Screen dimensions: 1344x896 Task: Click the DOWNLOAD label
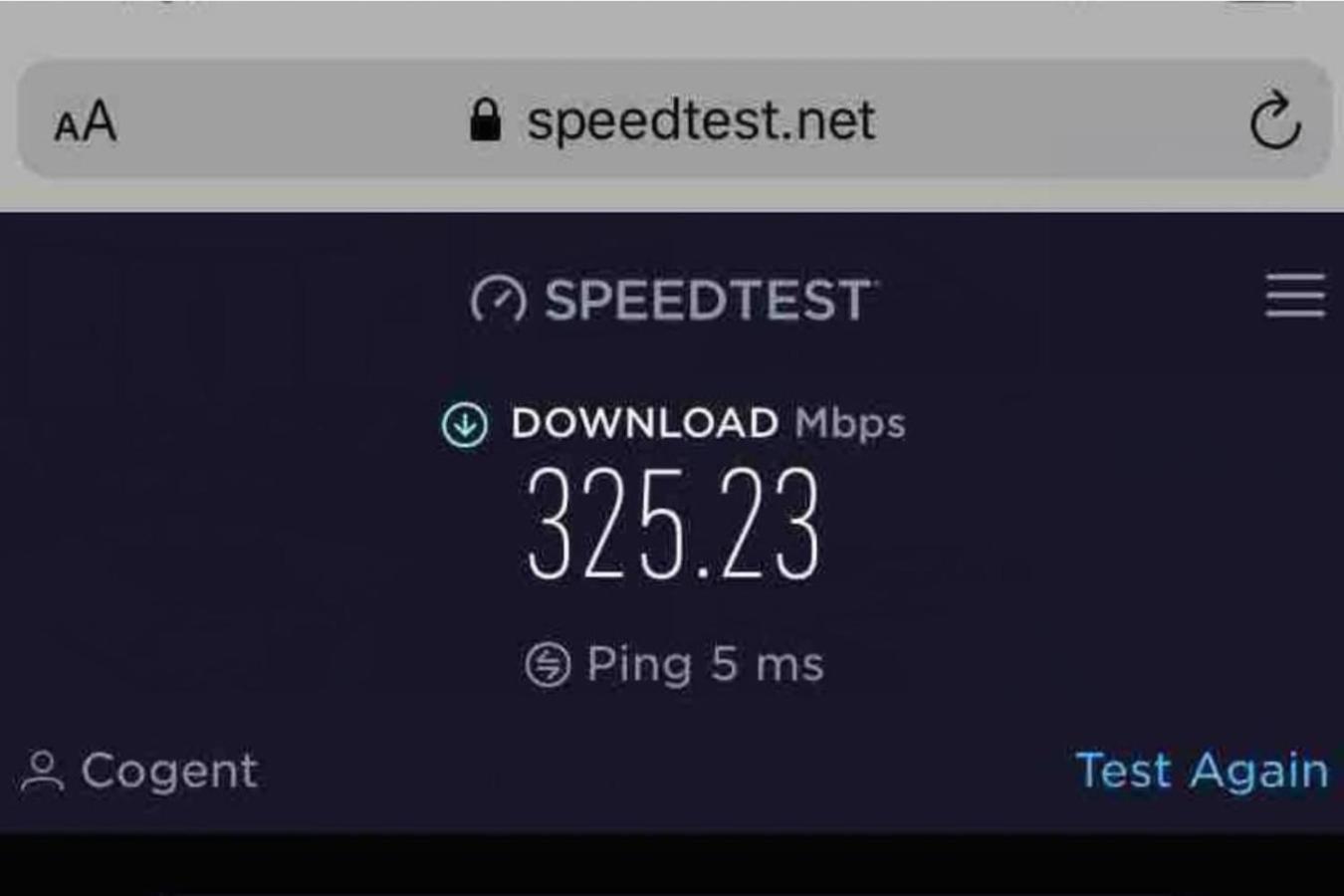point(644,423)
